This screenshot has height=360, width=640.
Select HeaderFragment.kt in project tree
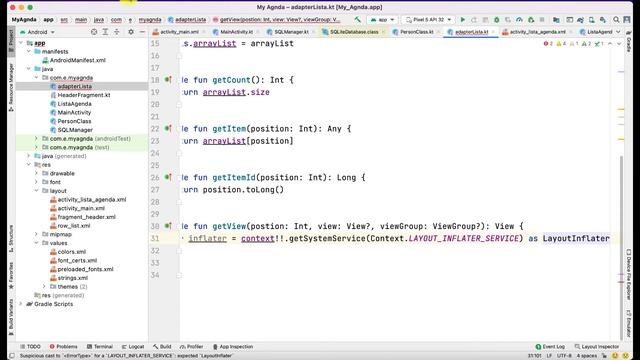pyautogui.click(x=80, y=95)
